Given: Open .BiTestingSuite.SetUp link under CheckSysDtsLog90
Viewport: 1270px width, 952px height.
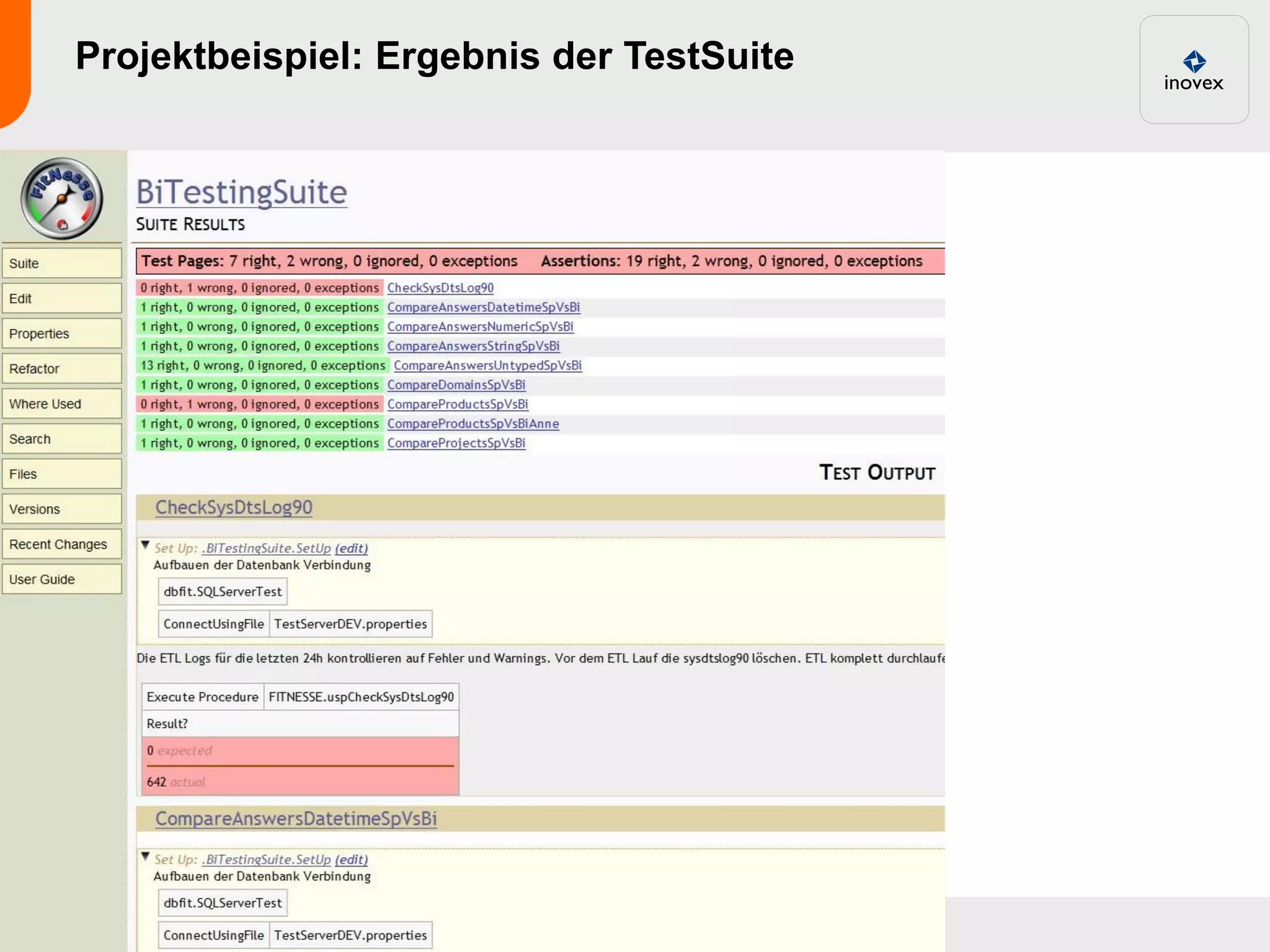Looking at the screenshot, I should (x=267, y=548).
